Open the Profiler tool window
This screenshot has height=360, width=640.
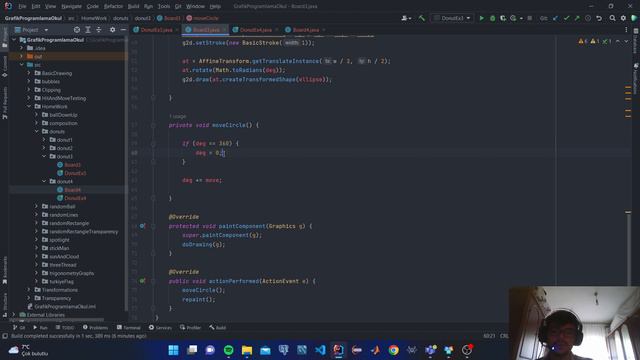point(190,327)
